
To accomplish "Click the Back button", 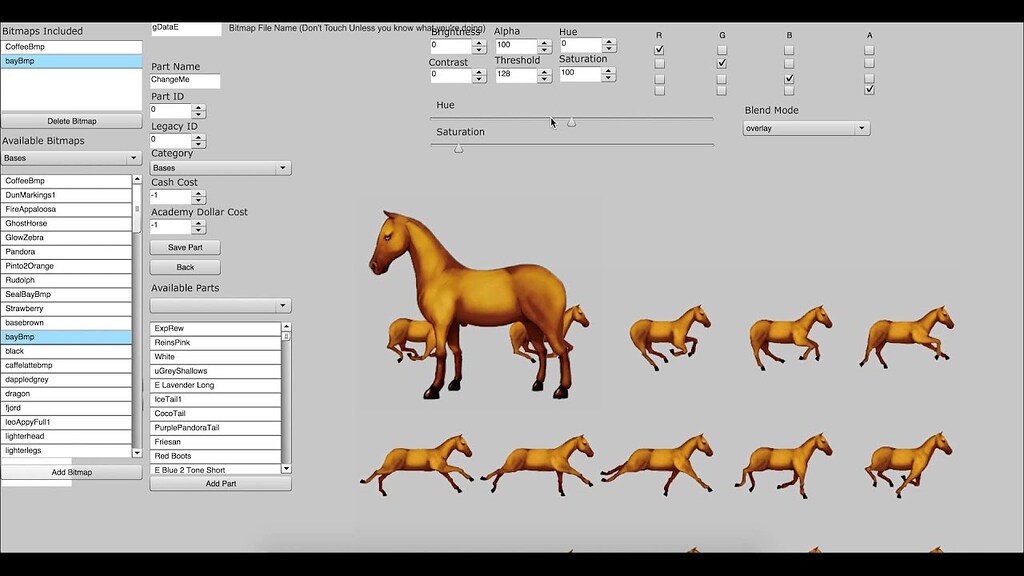I will (x=184, y=267).
